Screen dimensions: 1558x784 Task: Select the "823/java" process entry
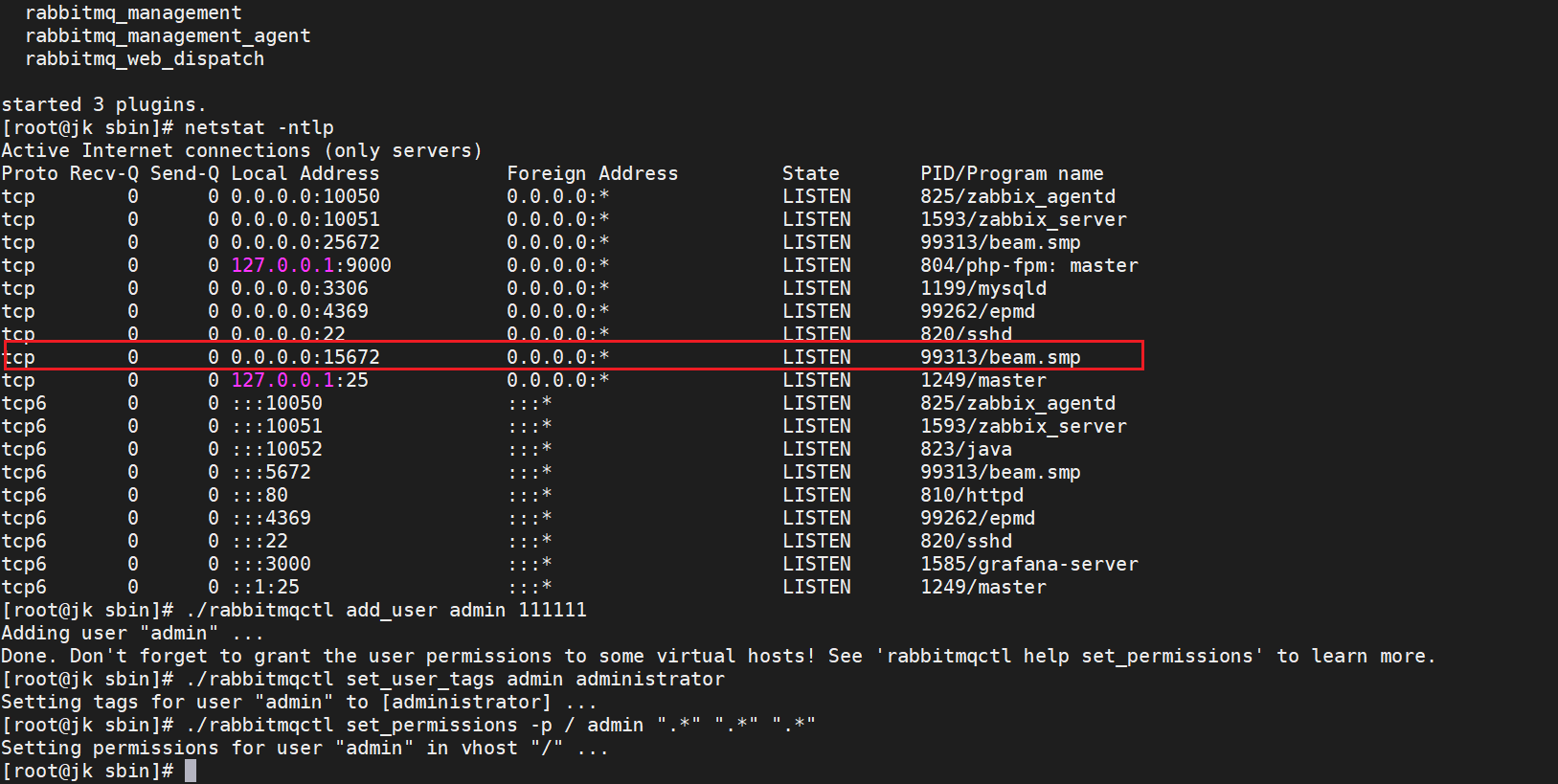point(966,449)
